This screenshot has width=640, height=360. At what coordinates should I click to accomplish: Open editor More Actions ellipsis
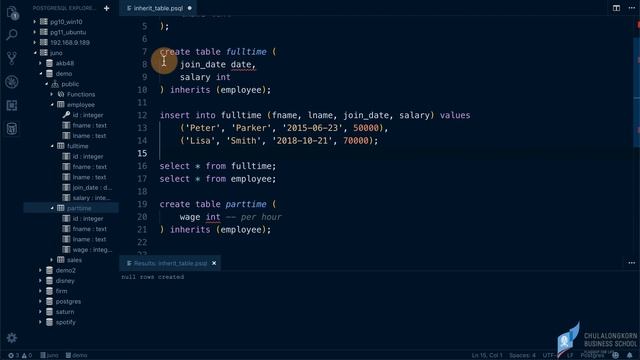(x=631, y=8)
